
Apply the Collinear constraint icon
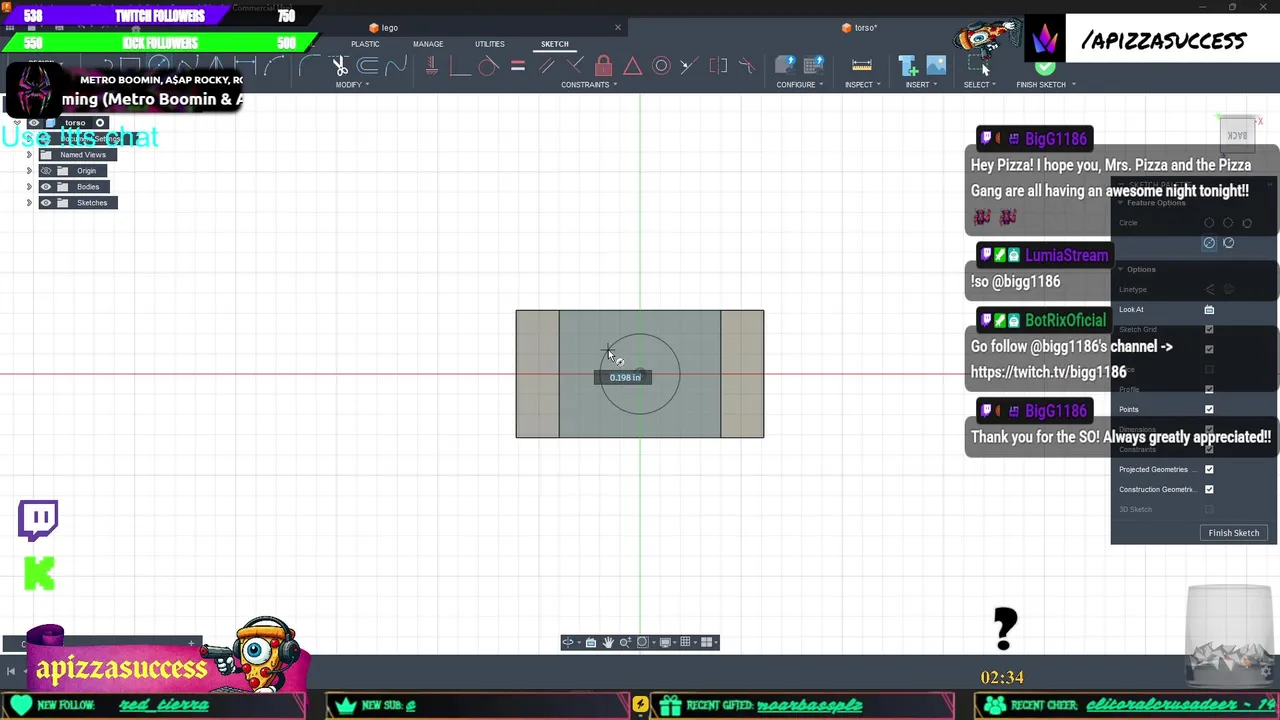click(x=689, y=66)
